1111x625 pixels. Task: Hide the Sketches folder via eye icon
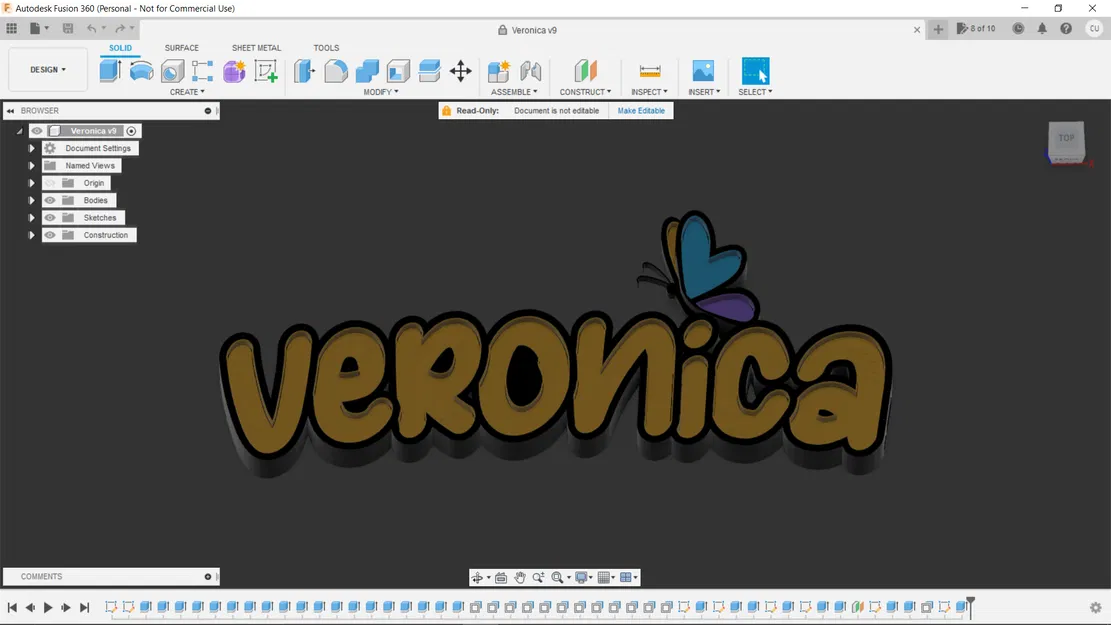tap(50, 218)
